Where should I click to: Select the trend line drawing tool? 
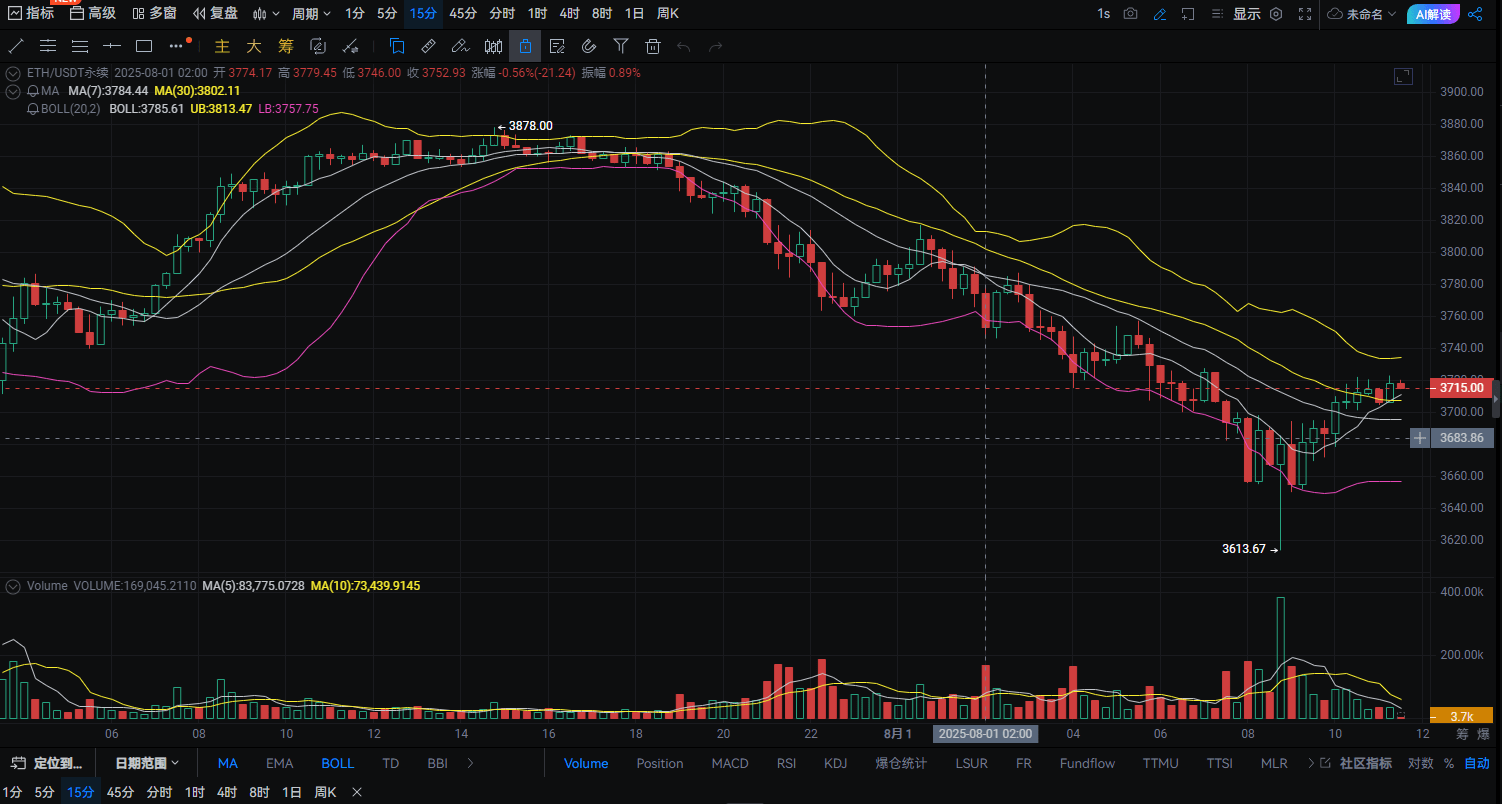coord(16,46)
